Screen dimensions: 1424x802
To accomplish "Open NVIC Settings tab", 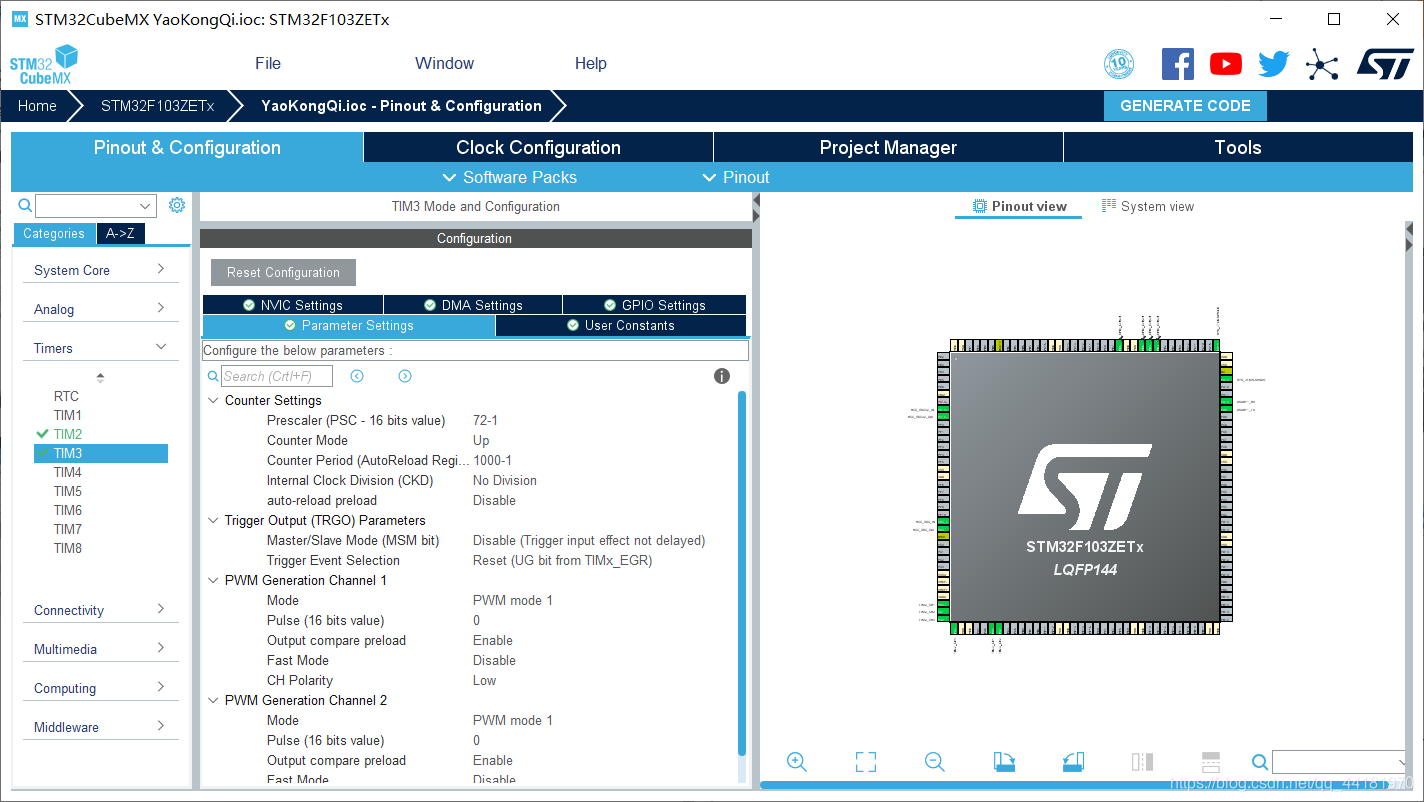I will (x=292, y=305).
